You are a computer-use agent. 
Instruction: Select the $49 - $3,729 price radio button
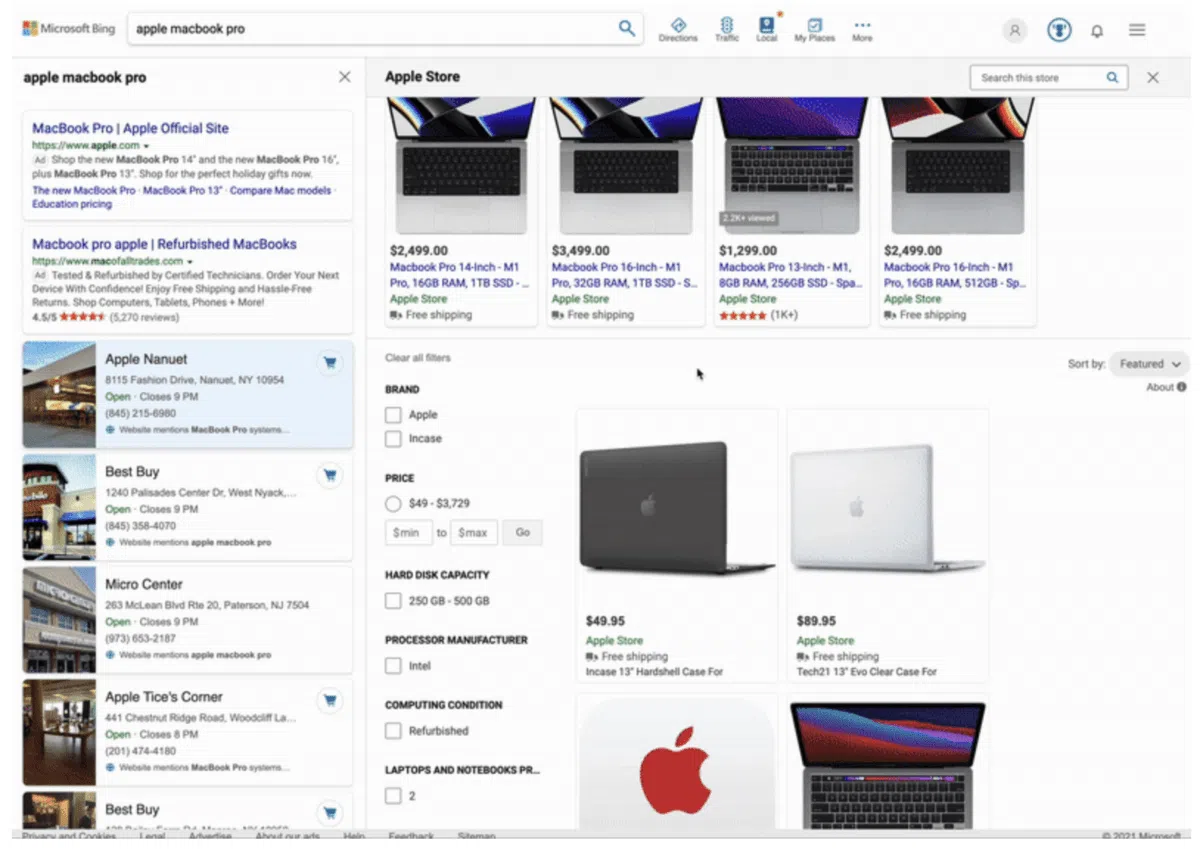click(x=393, y=504)
